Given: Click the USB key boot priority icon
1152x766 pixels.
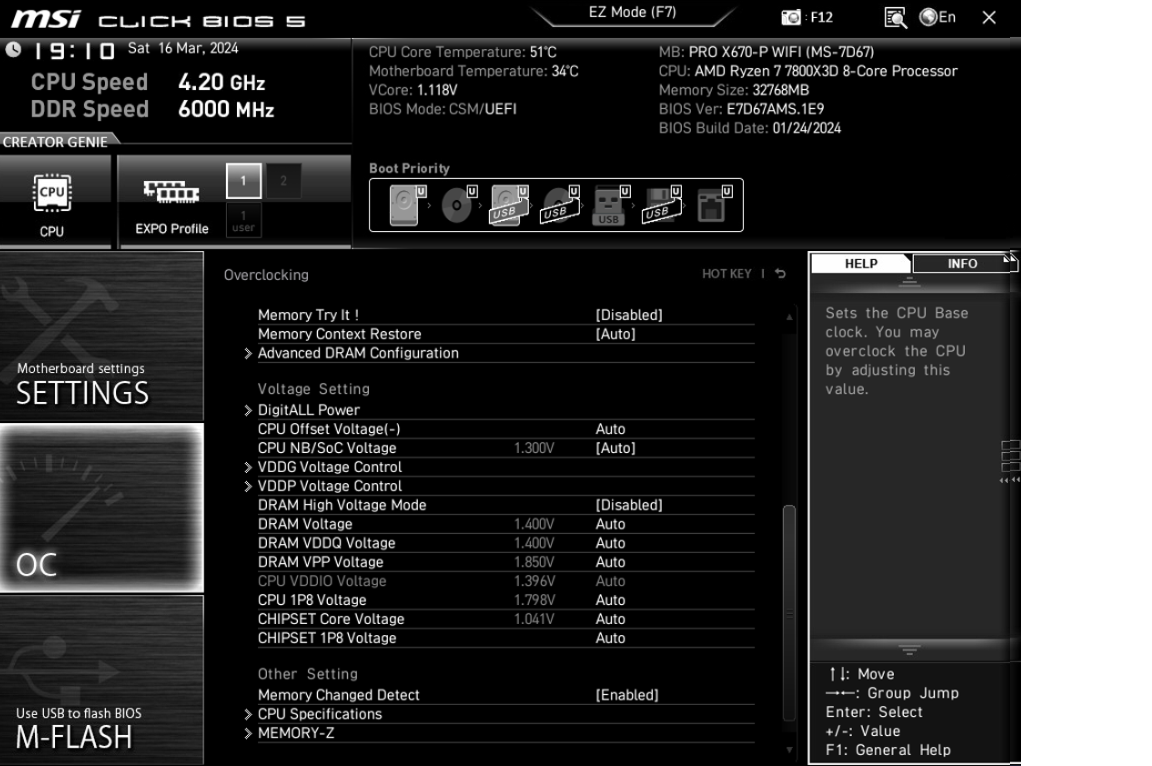Looking at the screenshot, I should point(611,205).
